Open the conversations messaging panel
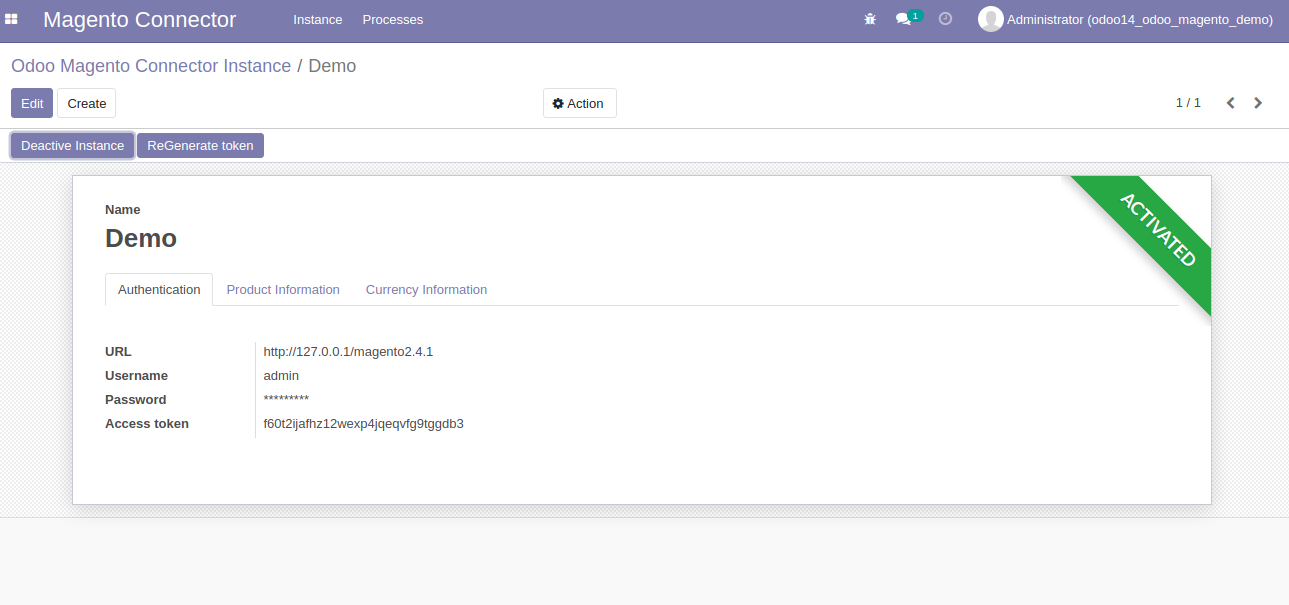 901,19
